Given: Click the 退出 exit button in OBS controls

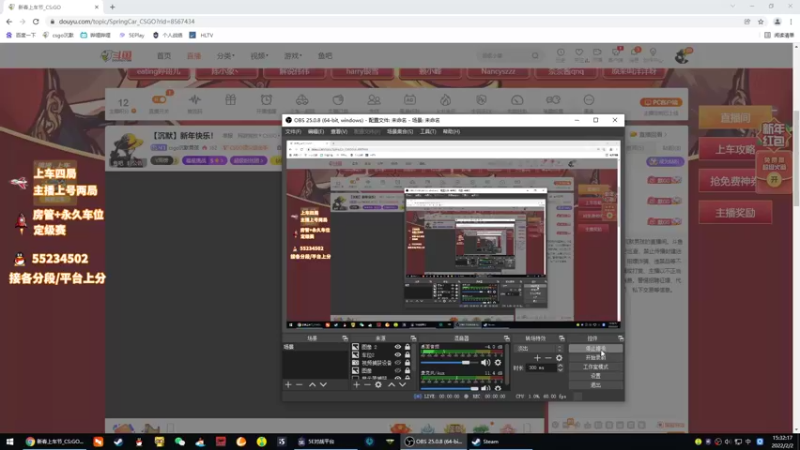Looking at the screenshot, I should [x=595, y=385].
